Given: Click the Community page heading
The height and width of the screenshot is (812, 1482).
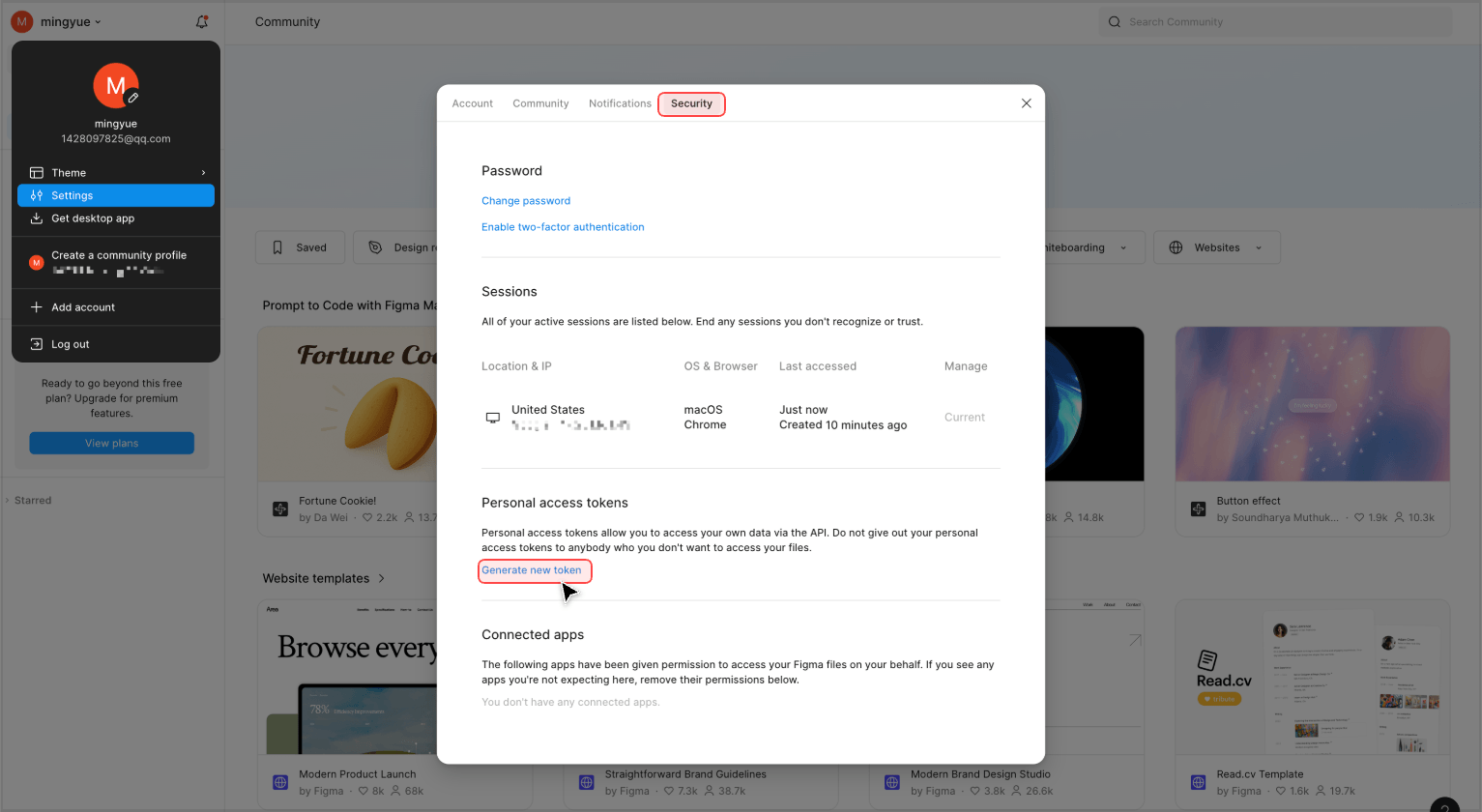Looking at the screenshot, I should click(x=287, y=21).
